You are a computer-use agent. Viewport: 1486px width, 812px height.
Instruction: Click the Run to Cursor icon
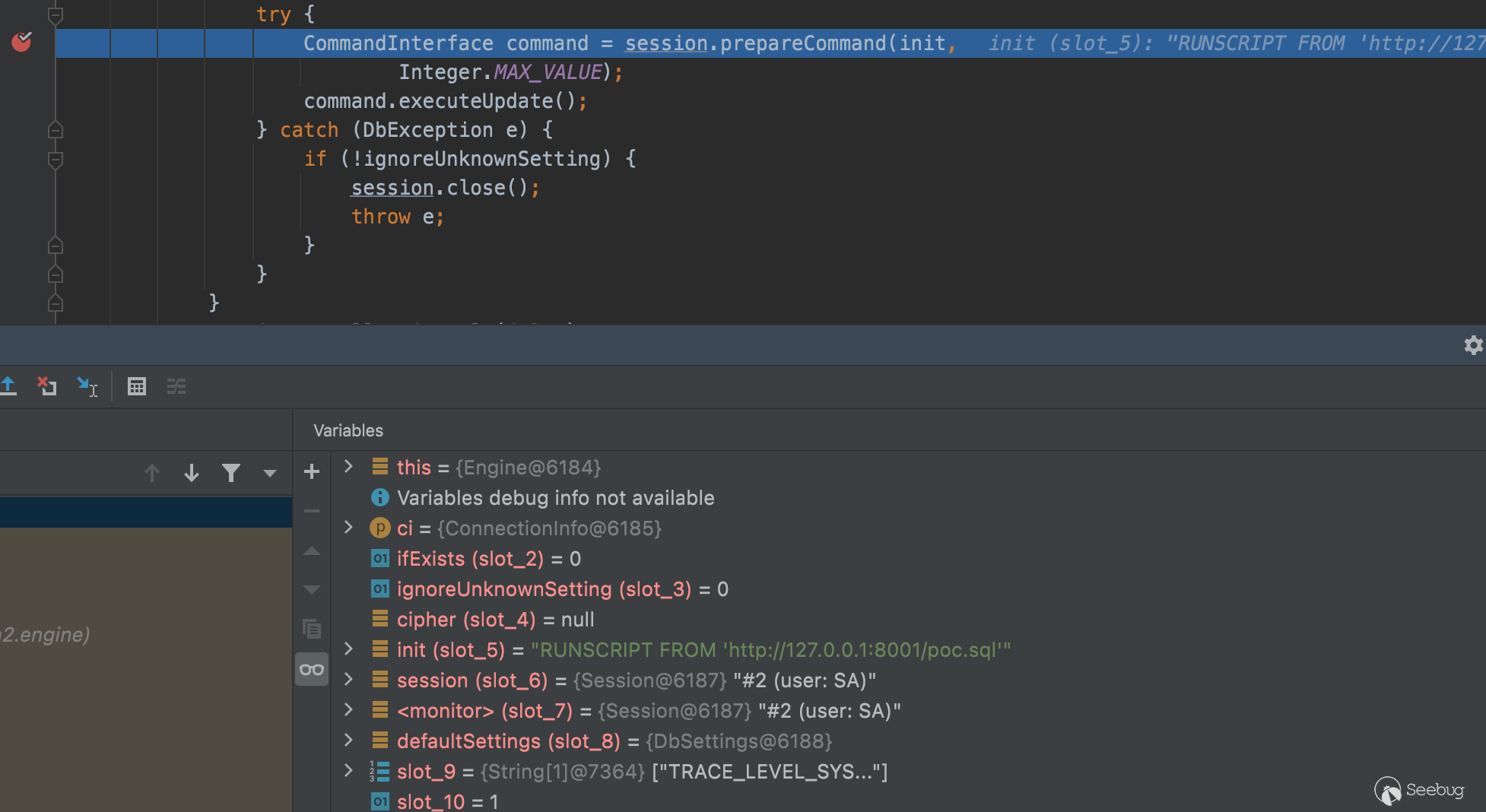[87, 386]
